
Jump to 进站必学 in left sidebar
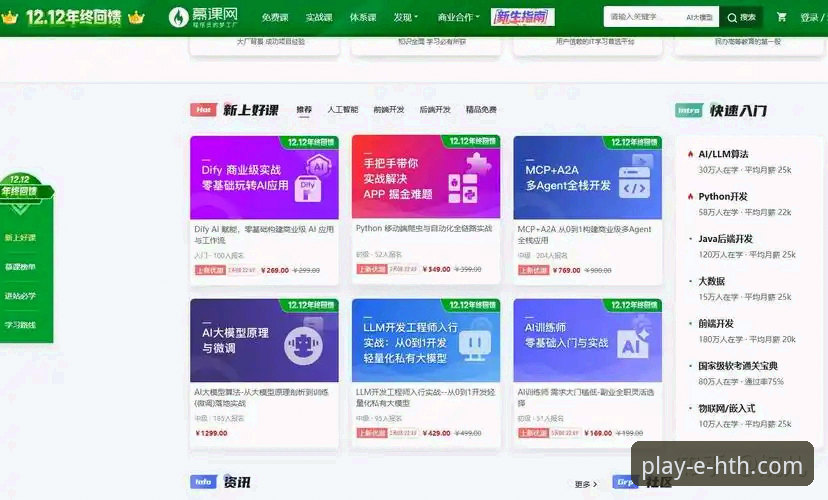pyautogui.click(x=20, y=296)
